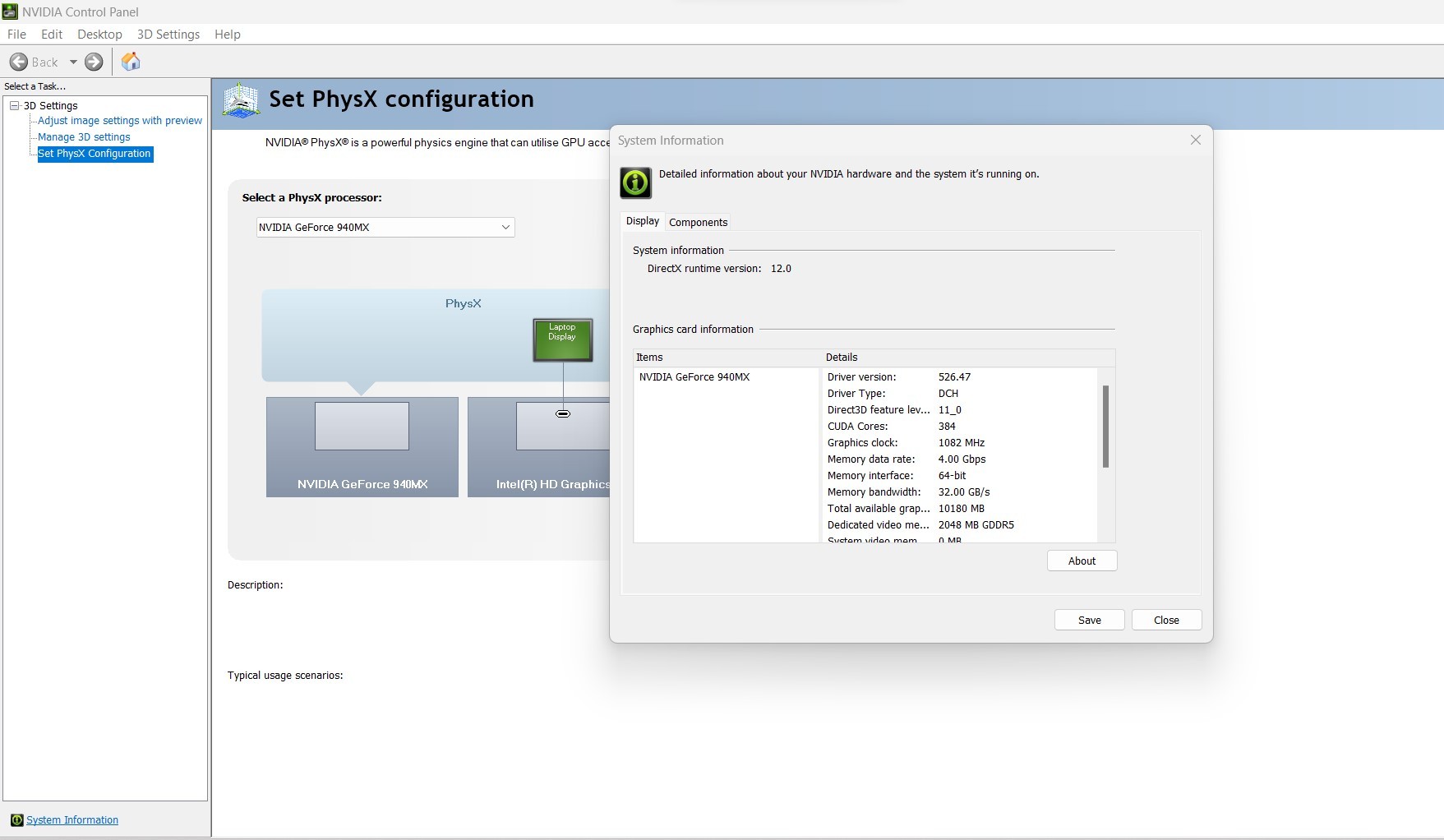1444x840 pixels.
Task: Click the Driver Type value DCH
Action: tap(948, 394)
